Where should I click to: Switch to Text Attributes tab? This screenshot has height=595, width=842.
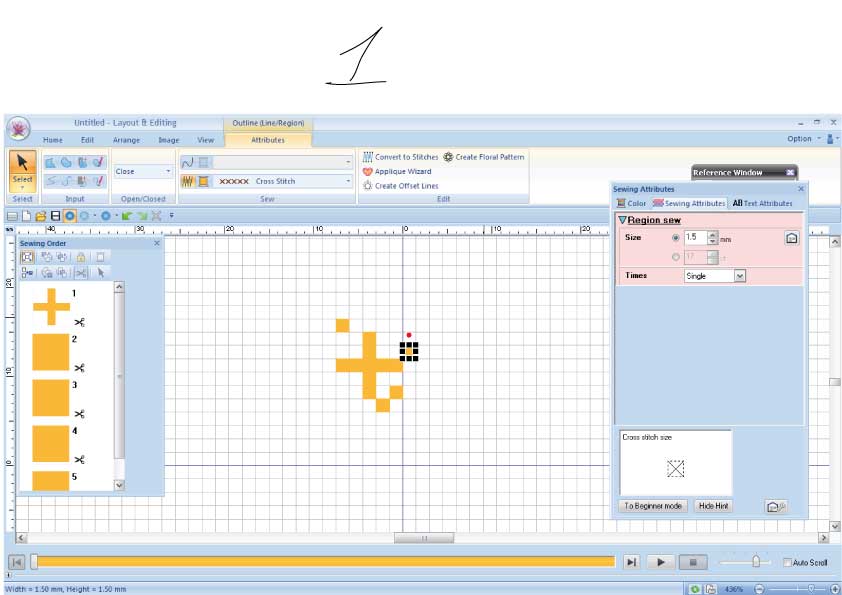[763, 204]
